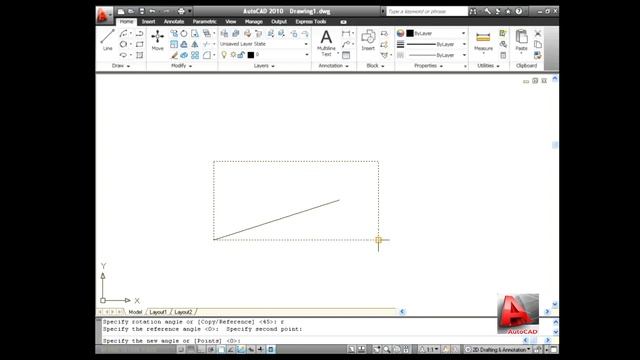Click the Multiline Text tool
This screenshot has width=640, height=360.
(x=326, y=43)
